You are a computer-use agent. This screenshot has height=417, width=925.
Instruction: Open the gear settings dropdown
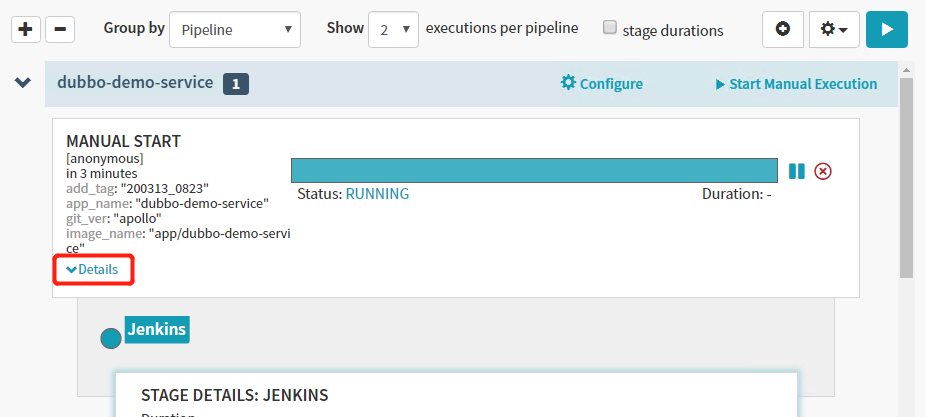tap(833, 30)
